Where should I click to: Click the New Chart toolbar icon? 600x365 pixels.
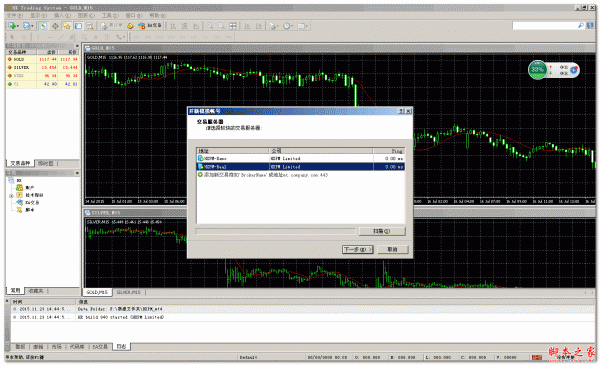11,26
